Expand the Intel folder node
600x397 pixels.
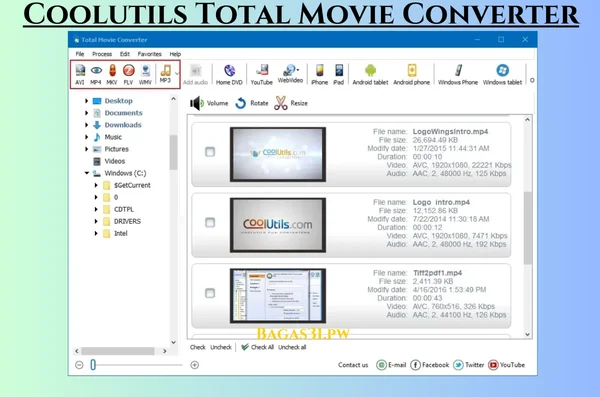pyautogui.click(x=96, y=234)
